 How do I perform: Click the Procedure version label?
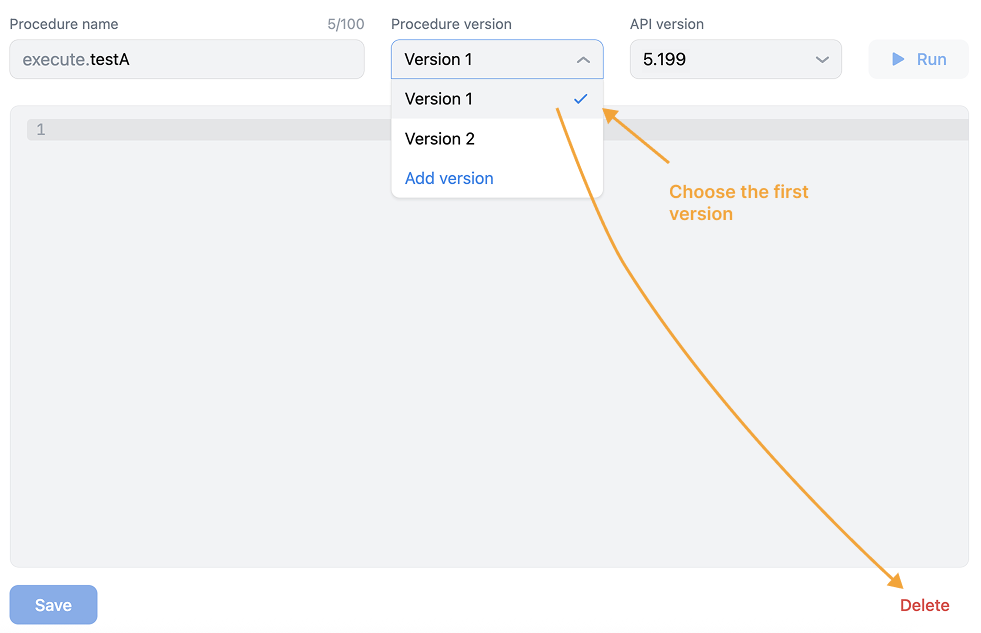451,24
